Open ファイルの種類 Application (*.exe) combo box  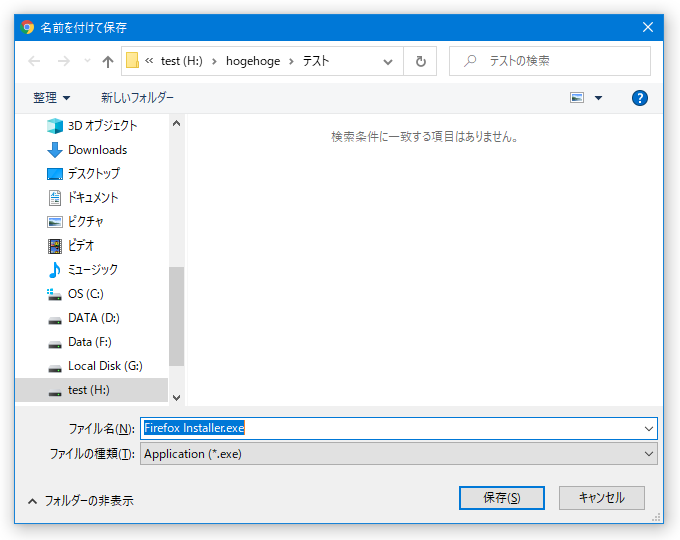pos(399,454)
